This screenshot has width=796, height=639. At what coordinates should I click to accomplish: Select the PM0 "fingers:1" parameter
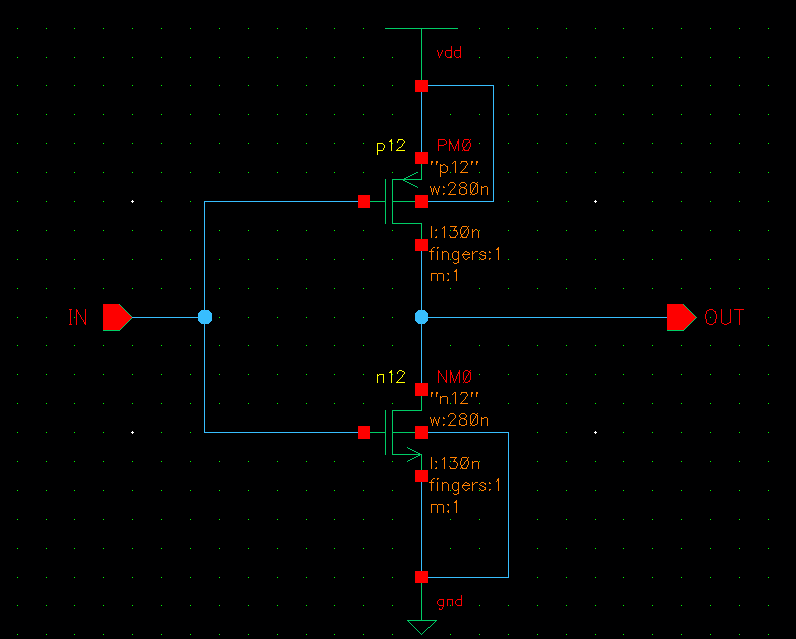coord(465,254)
